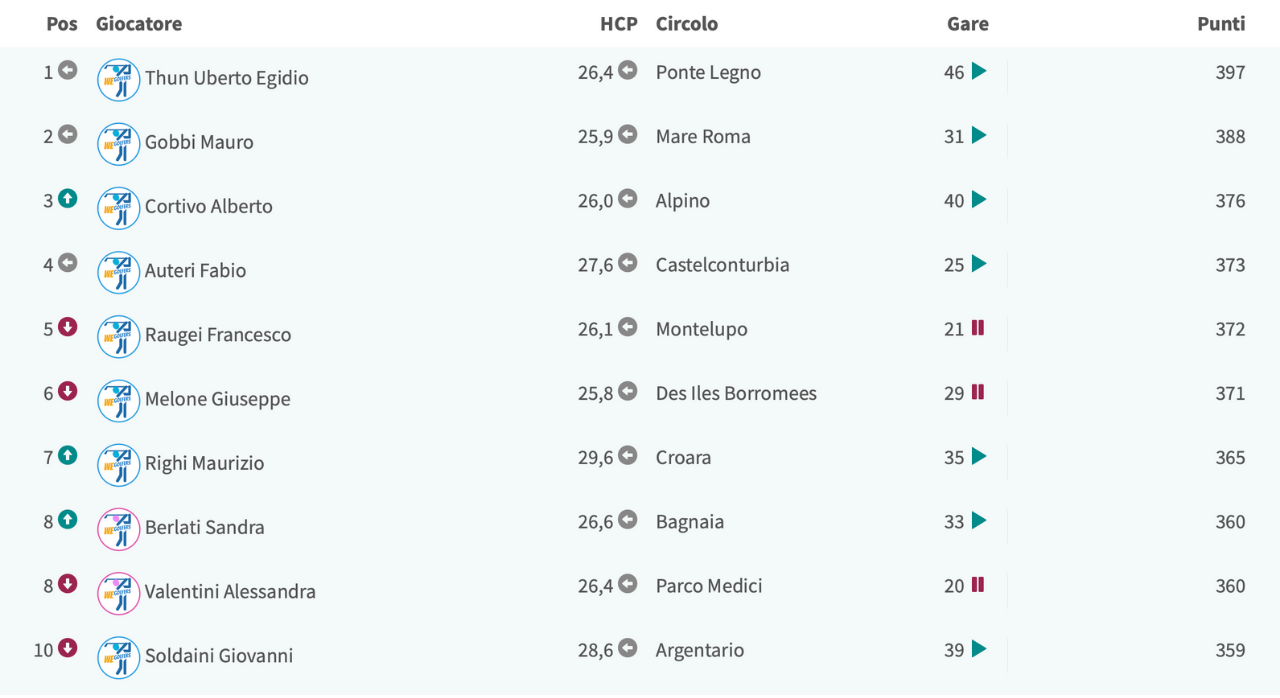
Task: Click the red down arrow beside position 10
Action: pyautogui.click(x=67, y=648)
